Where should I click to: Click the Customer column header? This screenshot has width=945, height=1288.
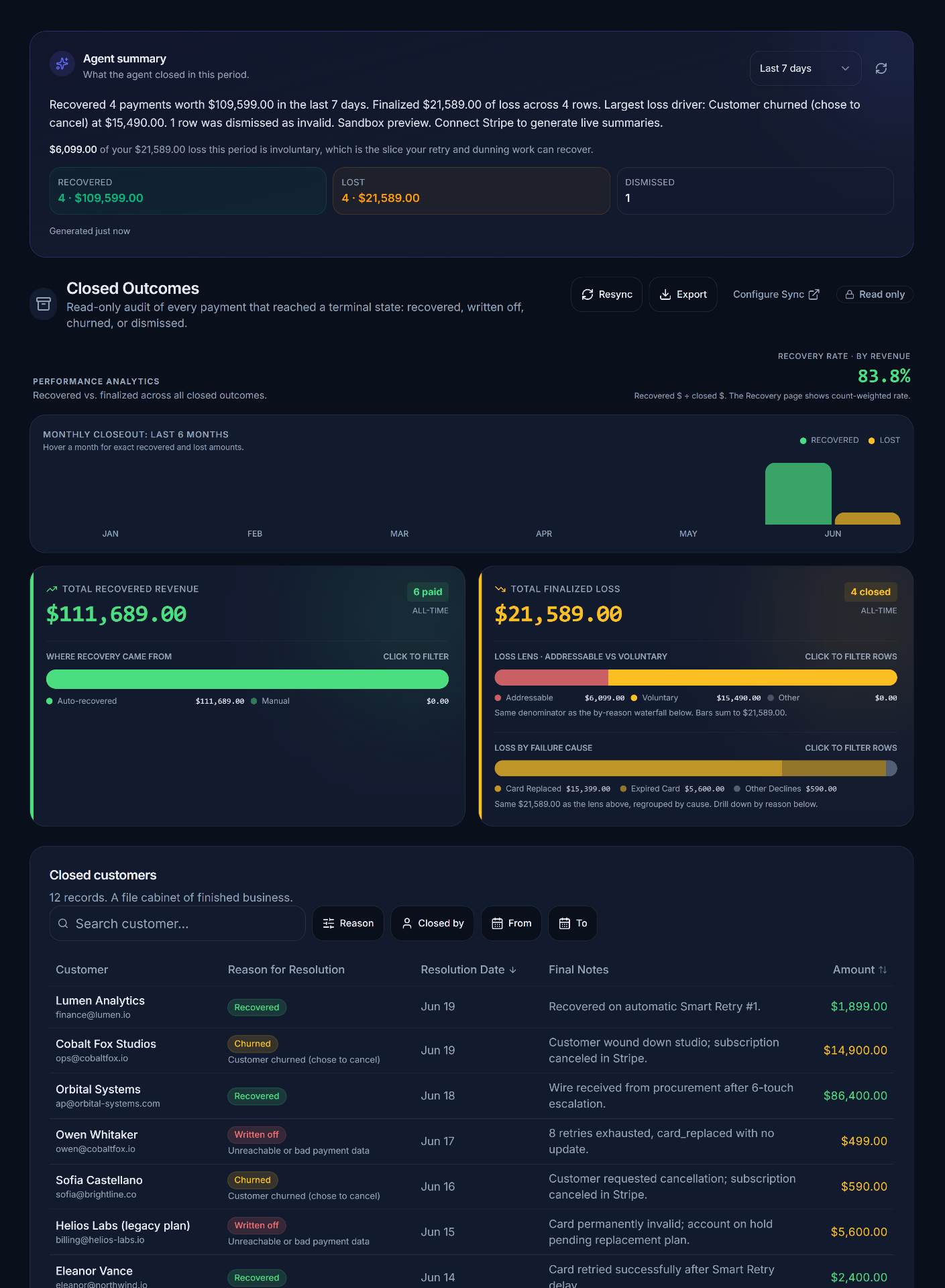[x=82, y=970]
